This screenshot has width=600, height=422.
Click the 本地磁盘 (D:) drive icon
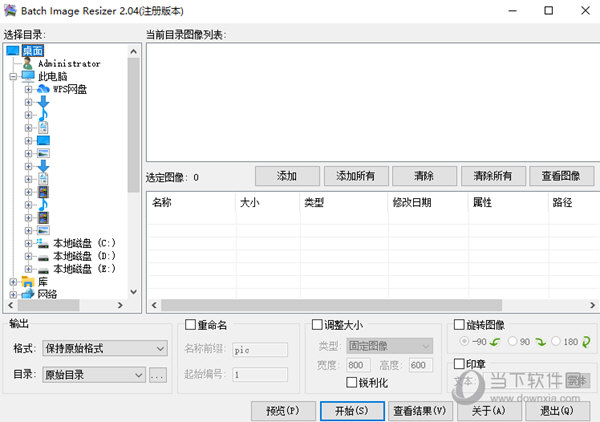point(43,256)
